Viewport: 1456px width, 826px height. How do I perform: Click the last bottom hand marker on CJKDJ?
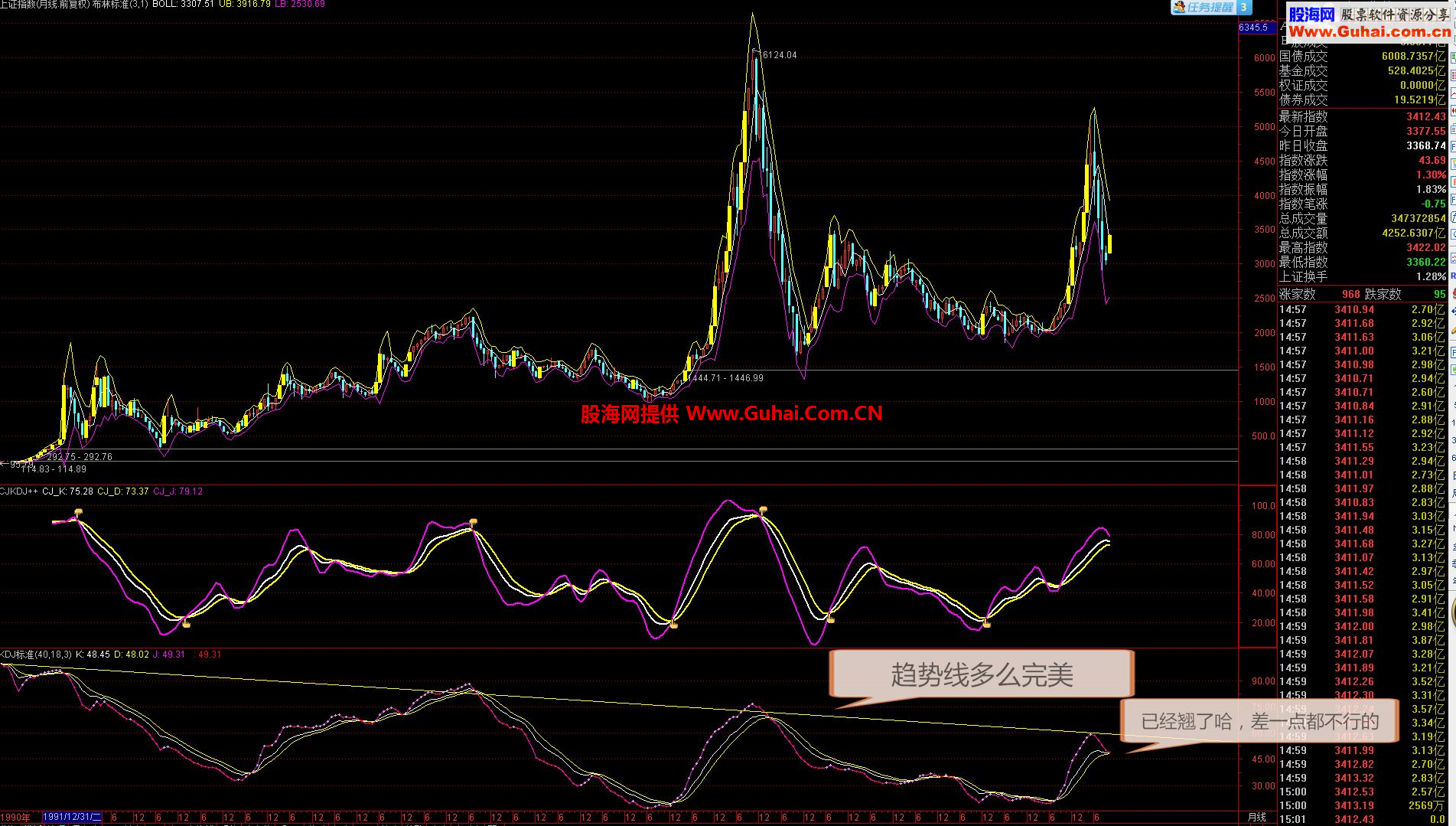(x=986, y=625)
